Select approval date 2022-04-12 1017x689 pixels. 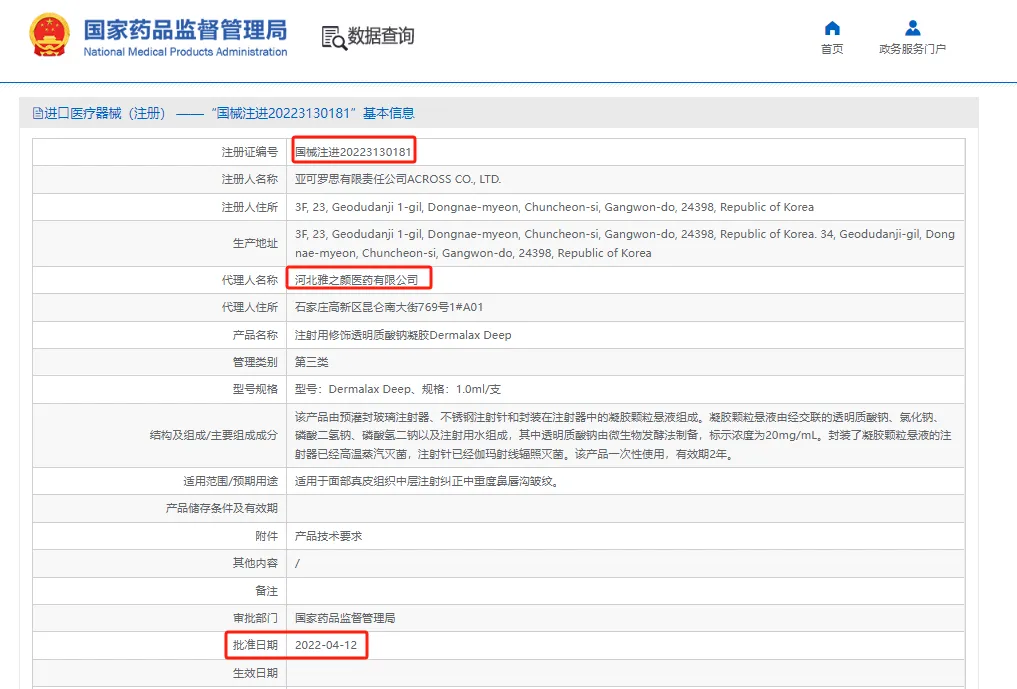pos(326,645)
